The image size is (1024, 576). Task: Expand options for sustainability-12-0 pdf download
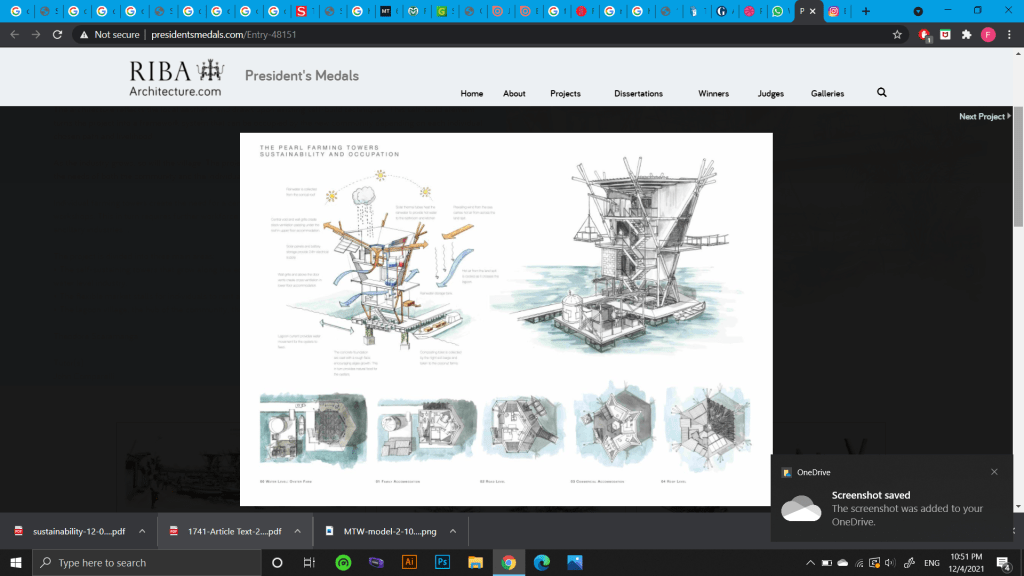coord(142,531)
